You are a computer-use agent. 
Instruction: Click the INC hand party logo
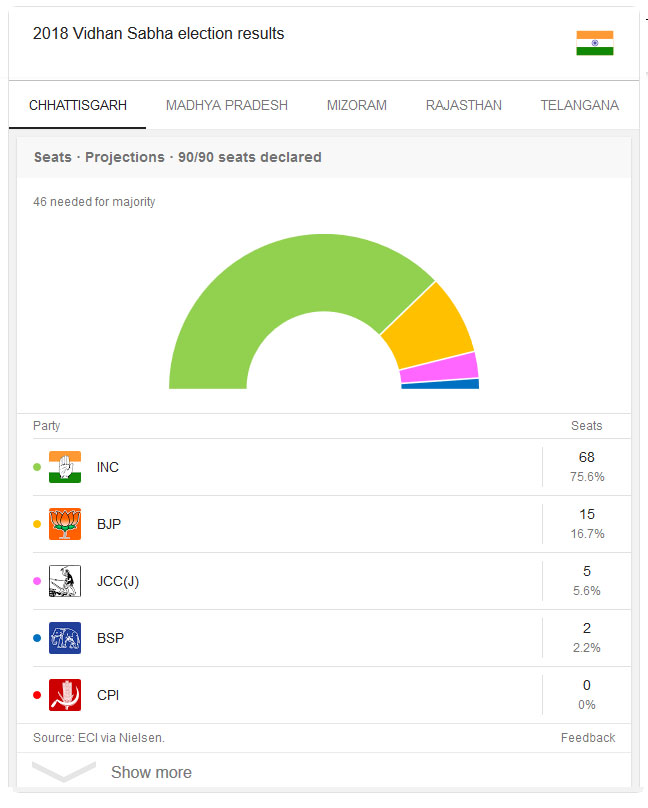pos(65,467)
